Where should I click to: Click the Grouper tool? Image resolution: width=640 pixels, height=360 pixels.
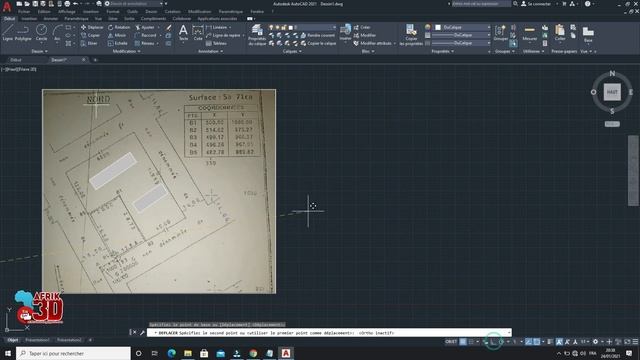[x=500, y=32]
